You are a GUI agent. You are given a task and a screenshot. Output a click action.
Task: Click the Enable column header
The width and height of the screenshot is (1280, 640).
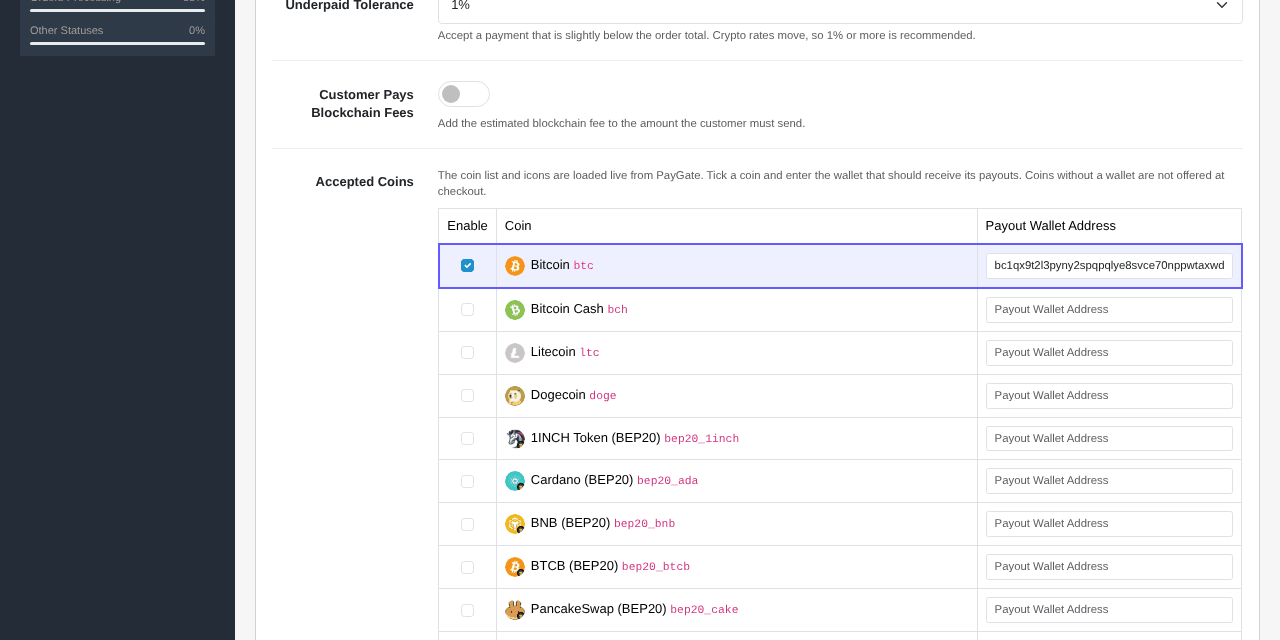pyautogui.click(x=467, y=226)
